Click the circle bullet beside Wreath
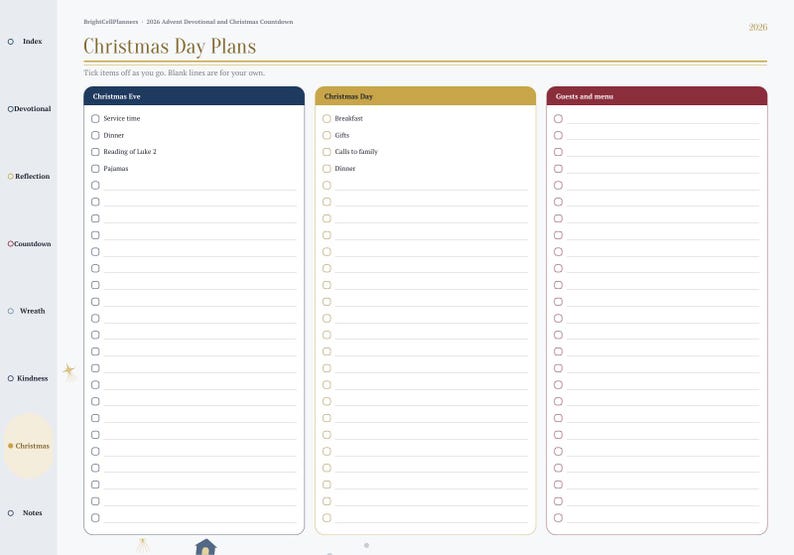Viewport: 794px width, 555px height. click(11, 311)
